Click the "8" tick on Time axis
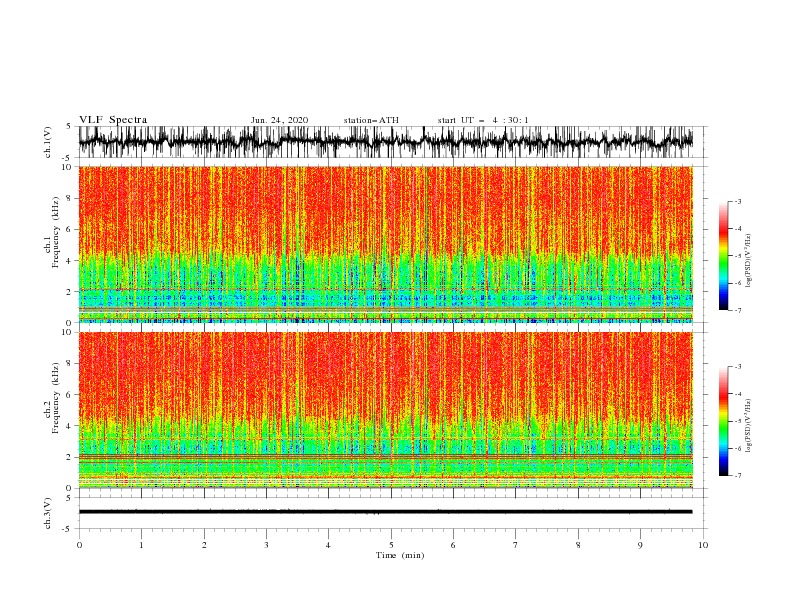The width and height of the screenshot is (792, 612). pyautogui.click(x=578, y=545)
